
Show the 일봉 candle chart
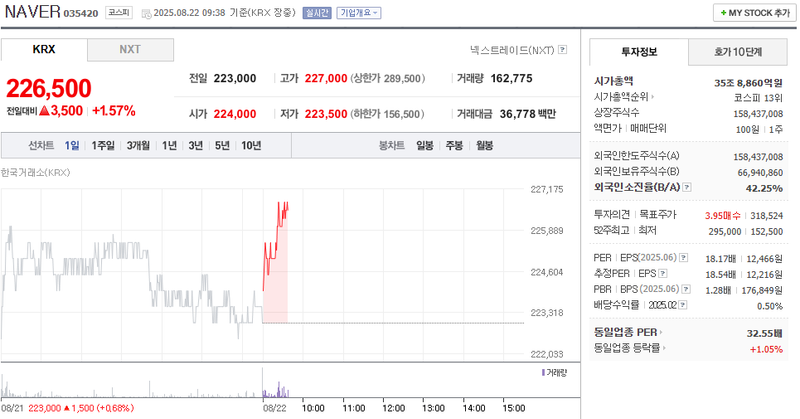(x=424, y=146)
